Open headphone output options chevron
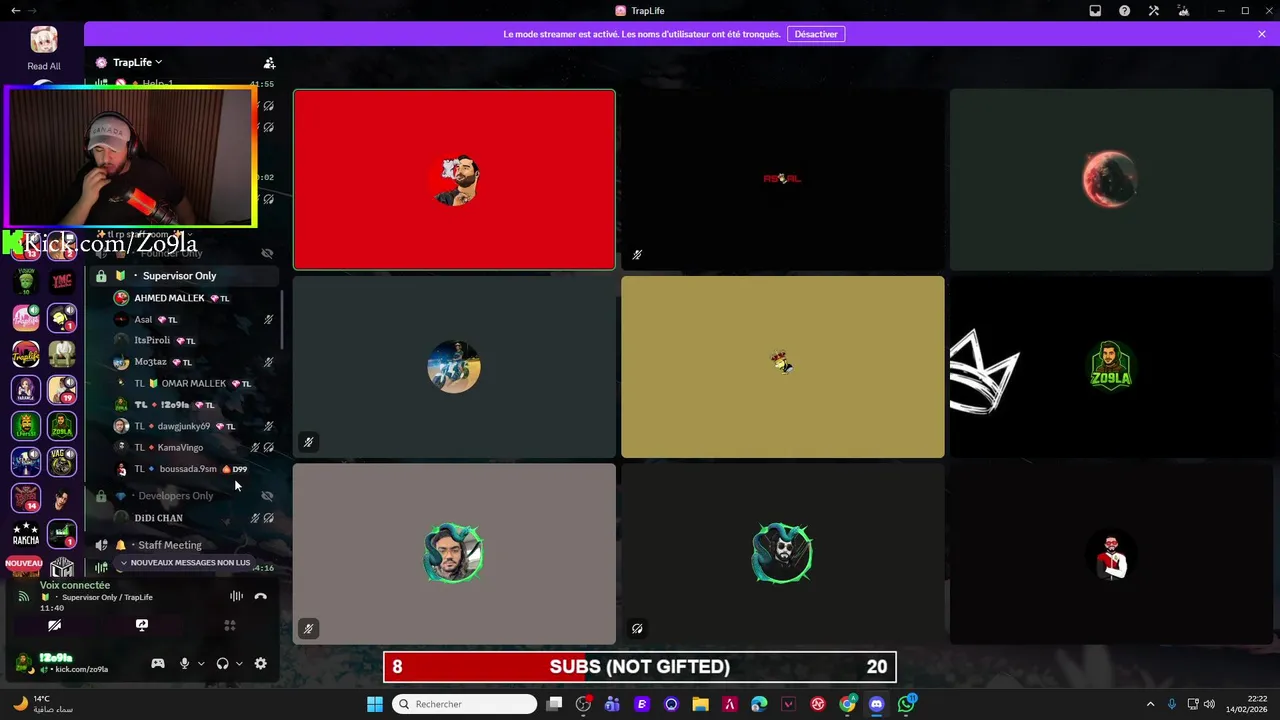This screenshot has height=720, width=1280. [239, 663]
